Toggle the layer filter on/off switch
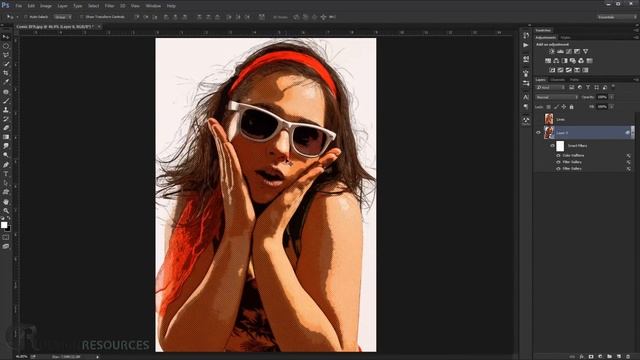This screenshot has width=640, height=360. (613, 87)
